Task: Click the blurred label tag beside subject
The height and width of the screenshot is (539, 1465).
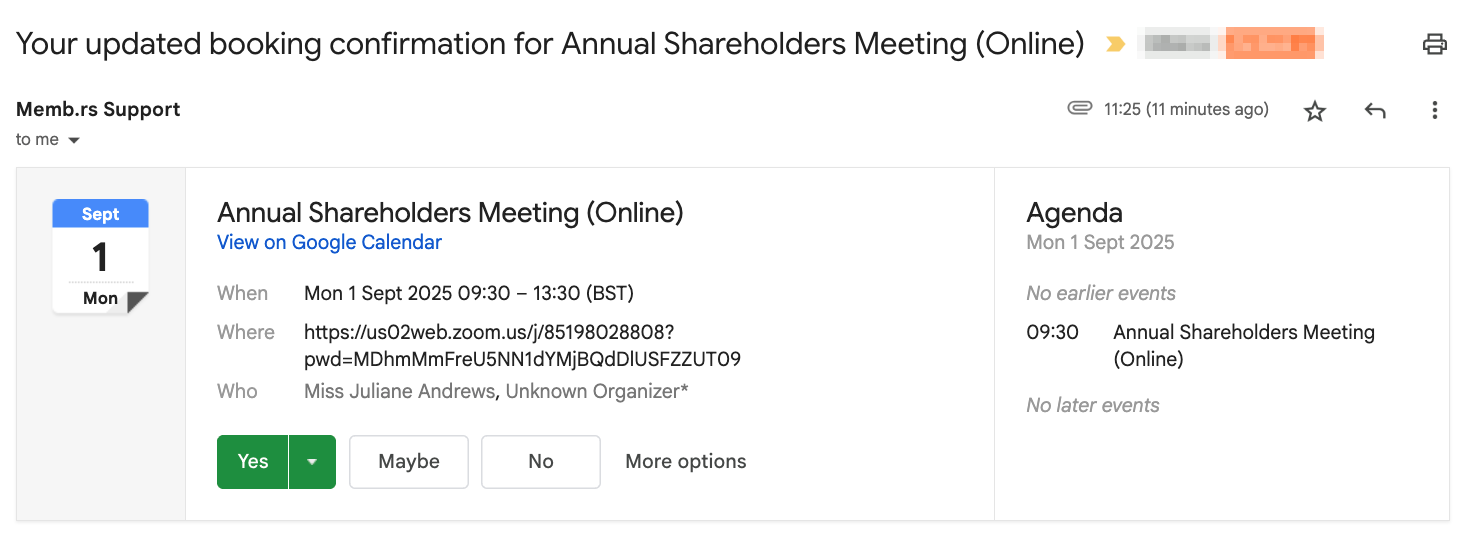Action: click(1235, 44)
